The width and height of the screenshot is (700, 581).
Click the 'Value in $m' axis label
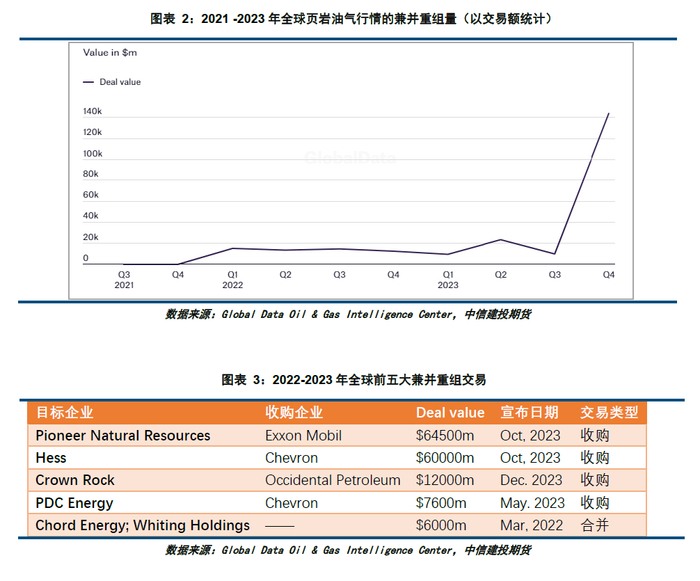click(x=110, y=53)
